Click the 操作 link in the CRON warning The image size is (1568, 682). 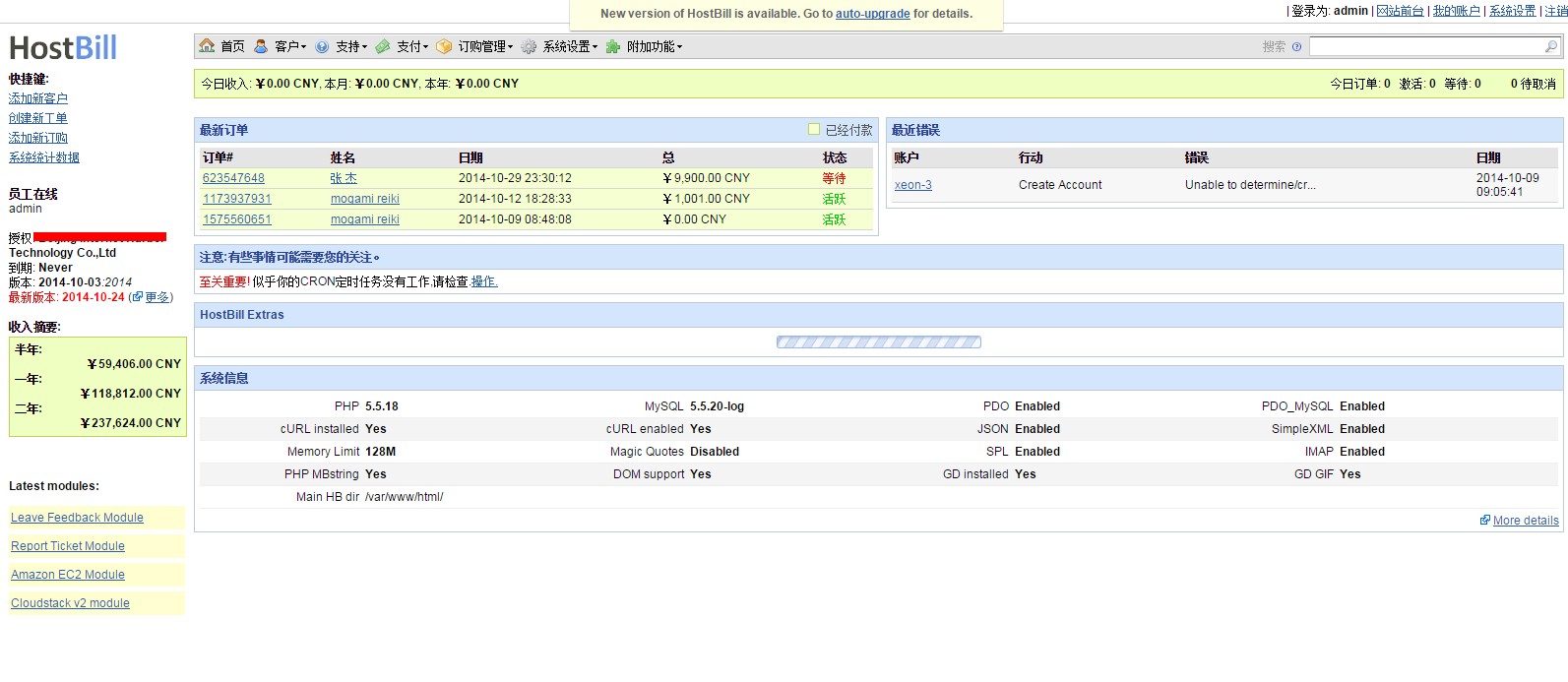(484, 281)
